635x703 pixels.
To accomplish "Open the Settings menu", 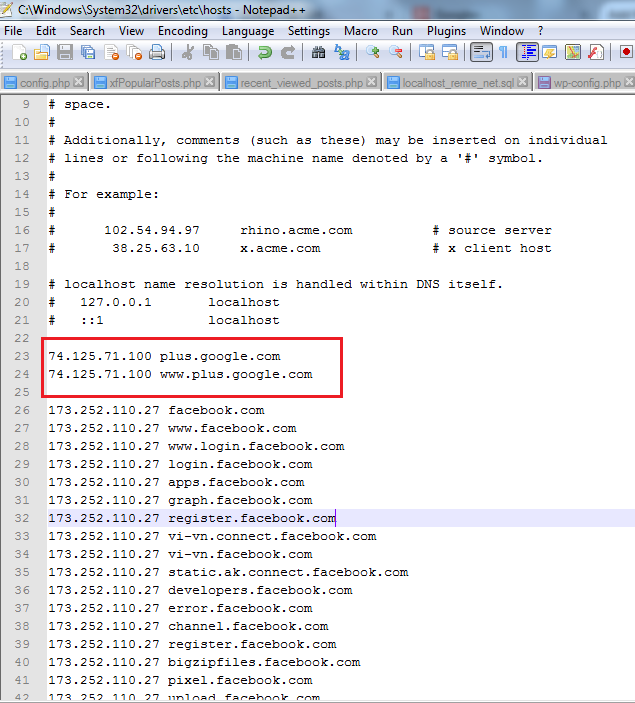I will 309,31.
